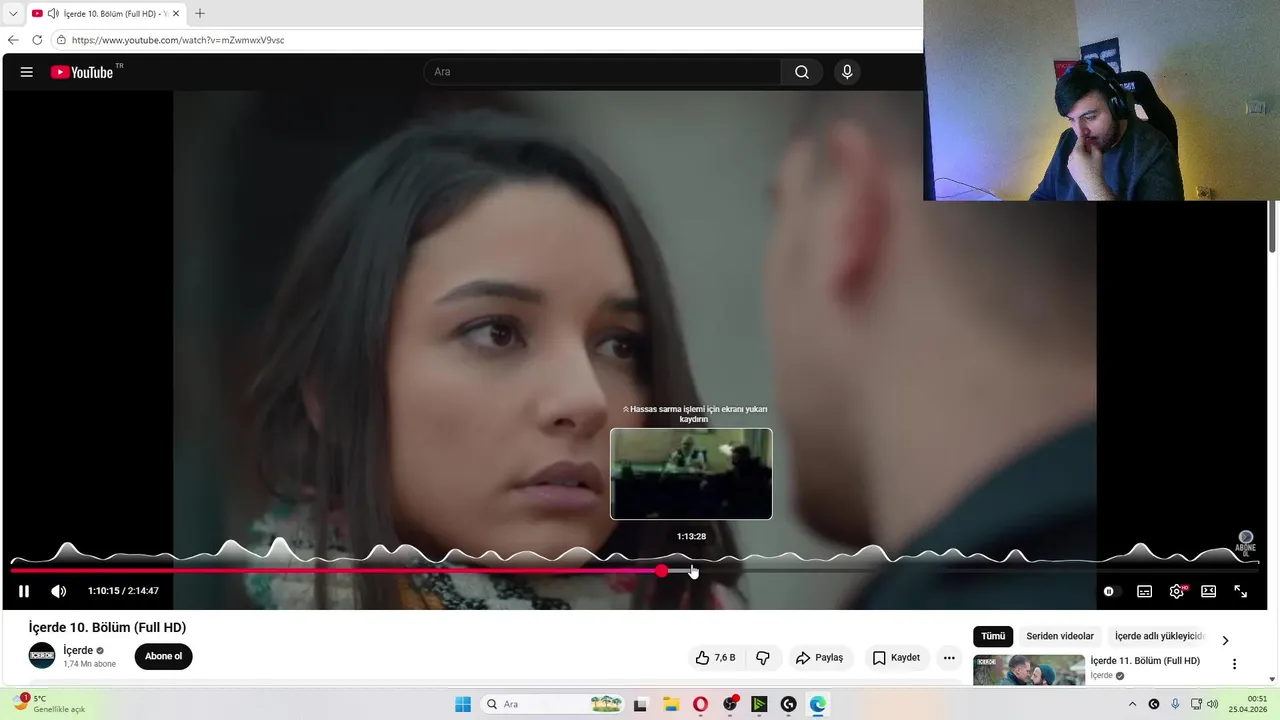Open the player settings gear with HD badge

tap(1177, 591)
